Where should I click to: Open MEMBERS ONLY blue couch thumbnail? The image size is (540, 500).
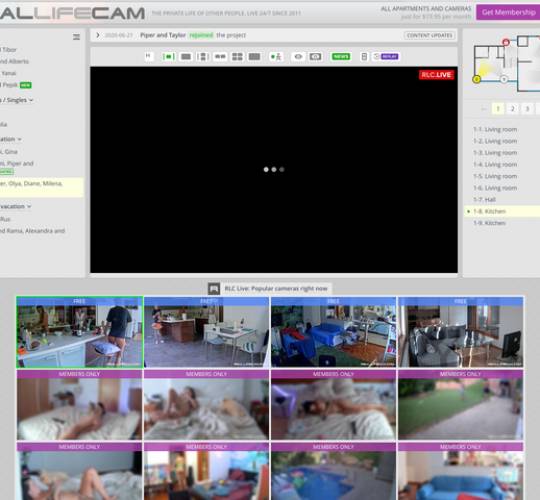click(x=460, y=471)
